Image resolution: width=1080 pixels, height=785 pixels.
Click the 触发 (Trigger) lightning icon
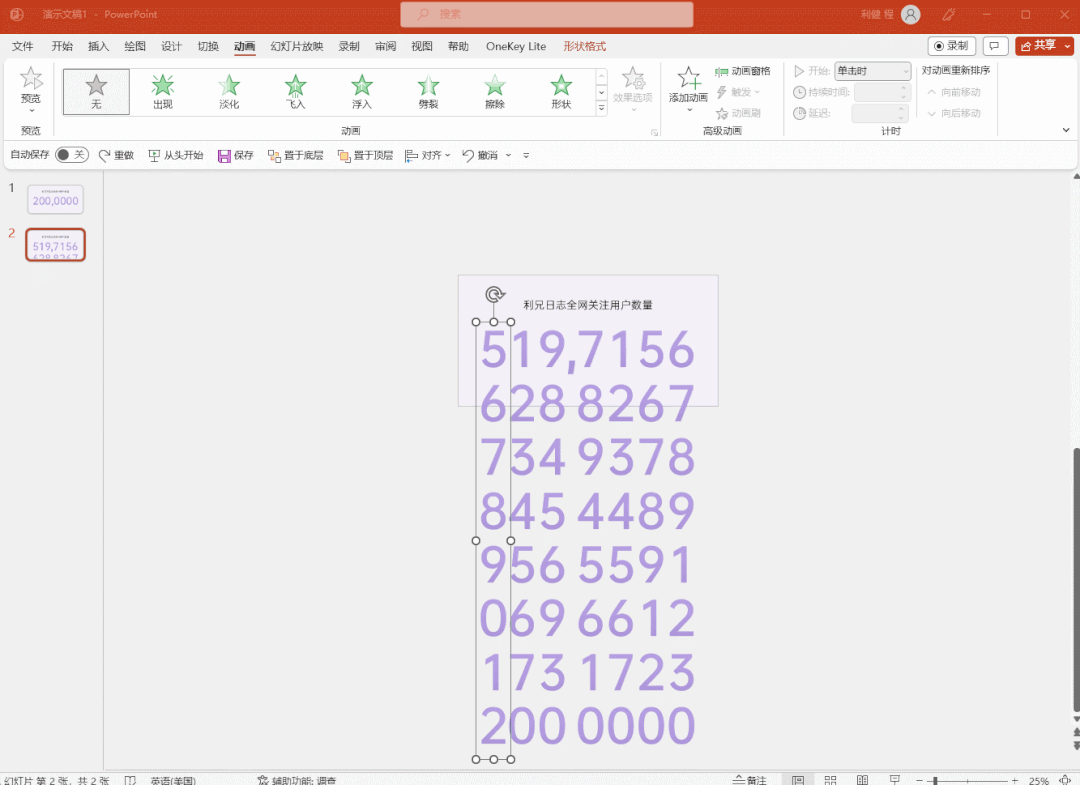click(x=722, y=92)
